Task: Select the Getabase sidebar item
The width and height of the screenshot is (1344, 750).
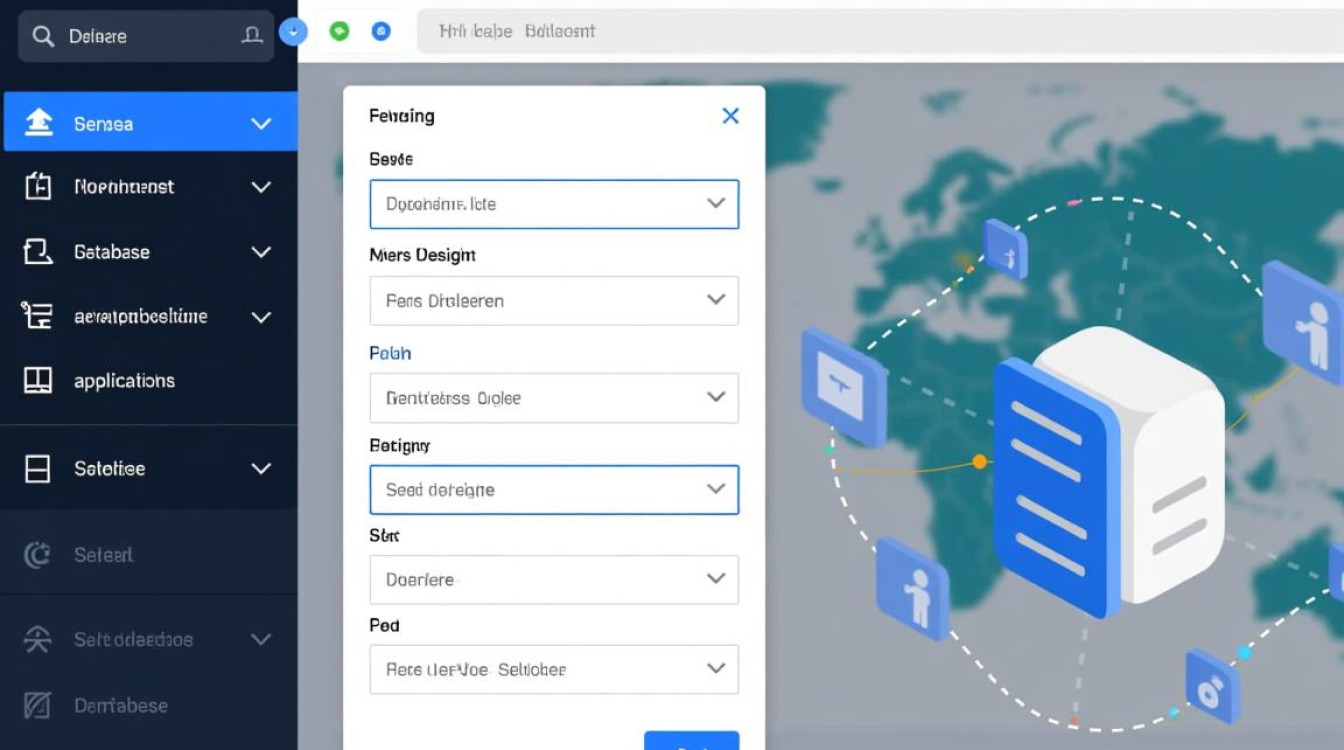Action: click(x=149, y=252)
